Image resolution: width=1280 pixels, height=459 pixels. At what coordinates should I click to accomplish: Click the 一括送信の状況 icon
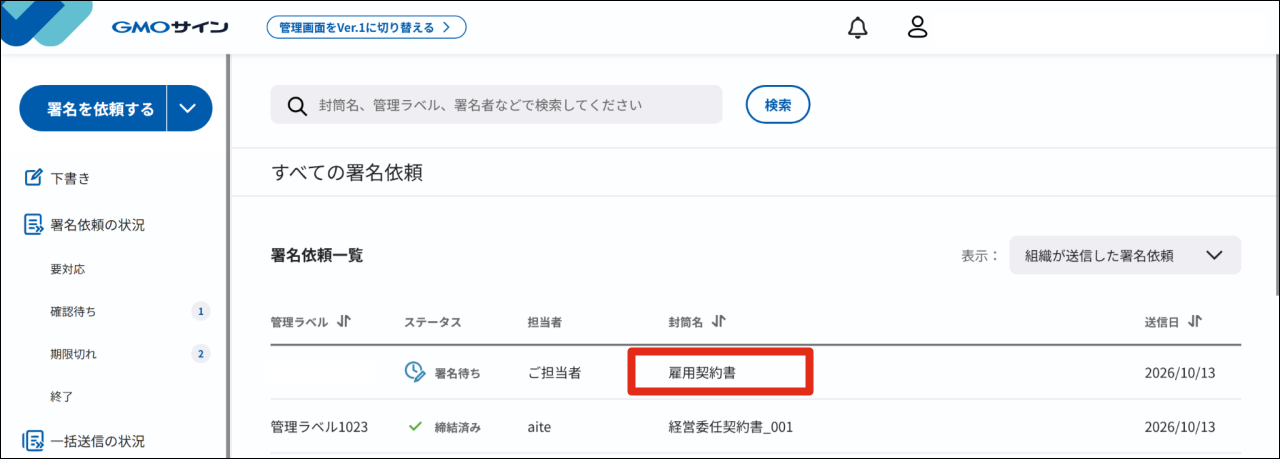point(33,441)
